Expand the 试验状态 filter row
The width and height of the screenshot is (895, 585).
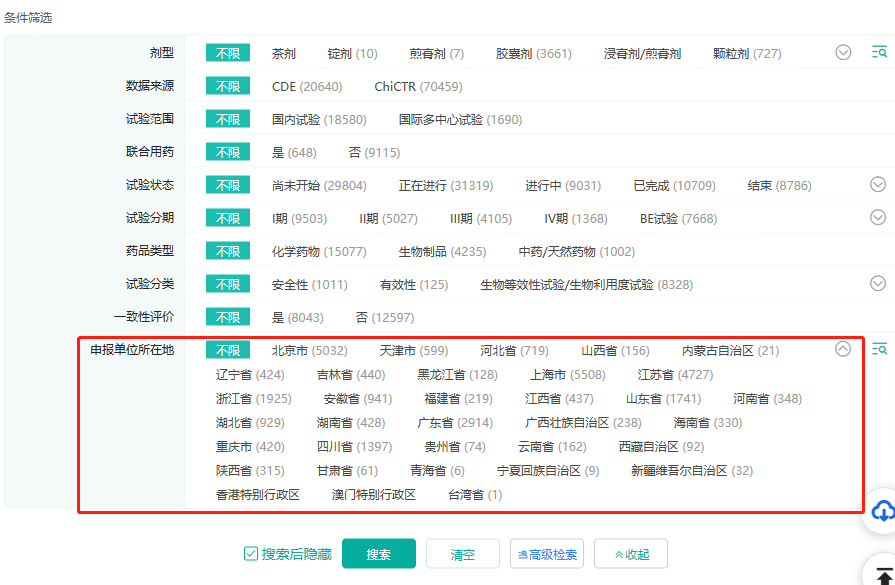[878, 184]
